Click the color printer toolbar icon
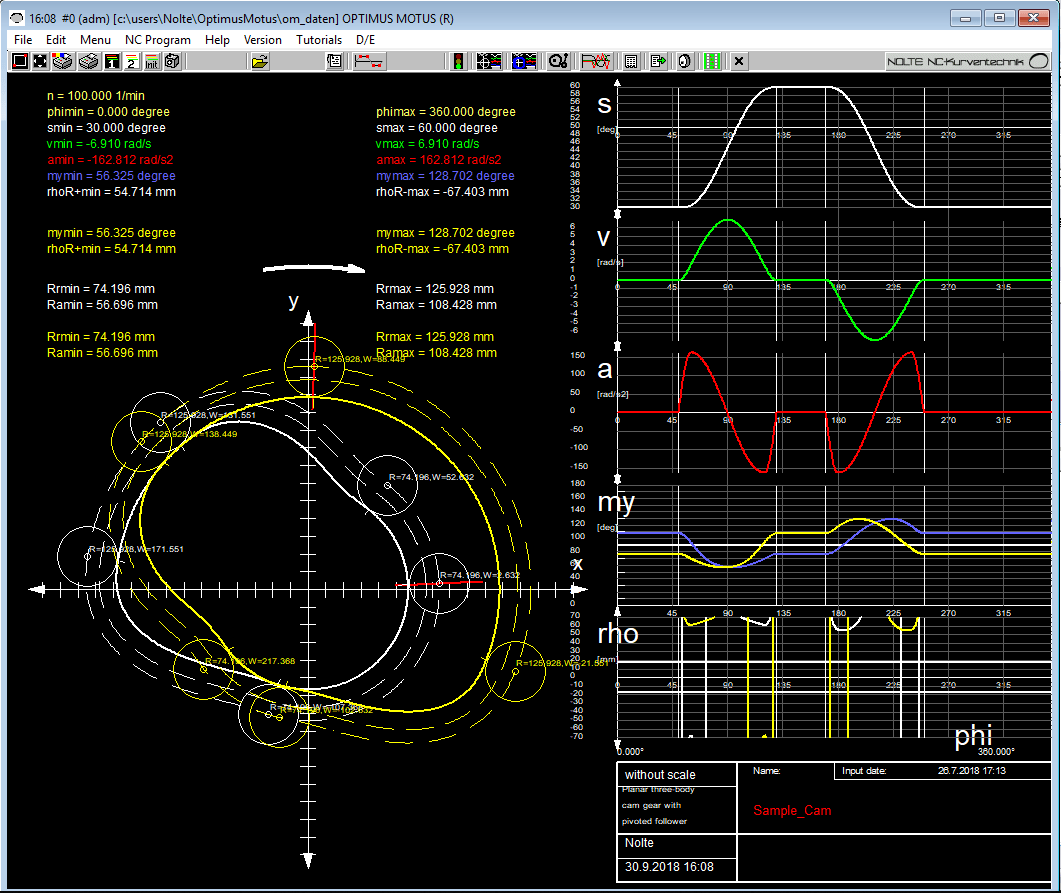 coord(60,61)
